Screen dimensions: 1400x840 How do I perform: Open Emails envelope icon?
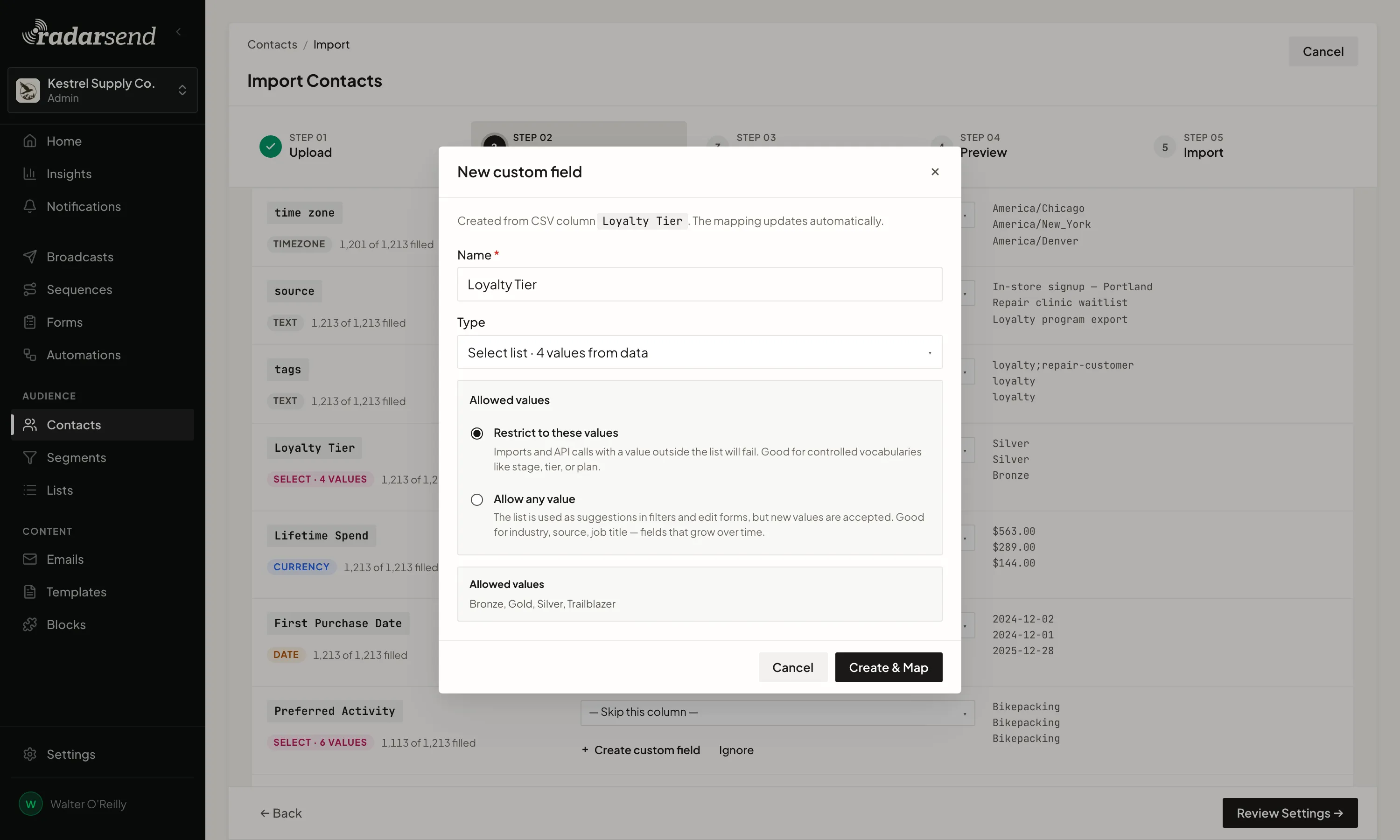(x=30, y=559)
